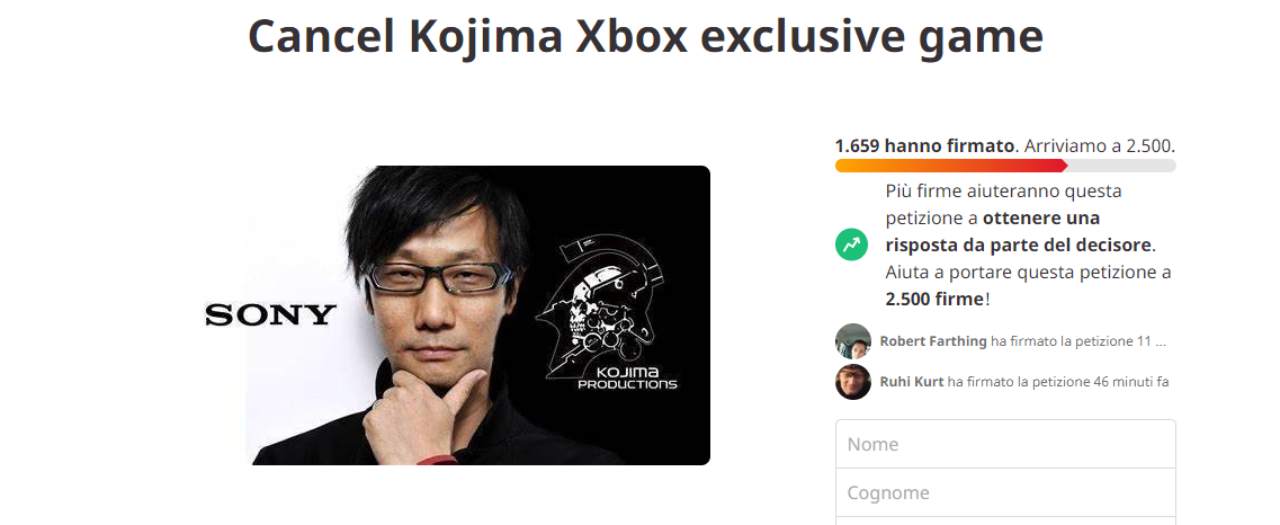Select the Ruhi Kurt name link

911,381
